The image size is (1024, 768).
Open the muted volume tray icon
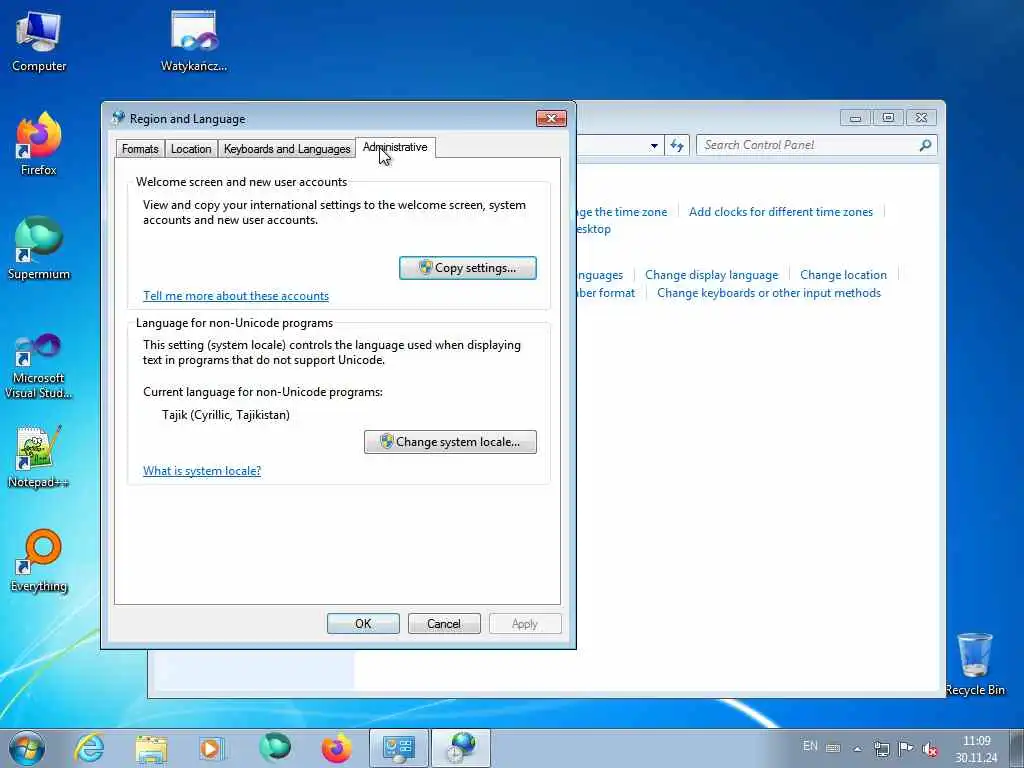929,750
